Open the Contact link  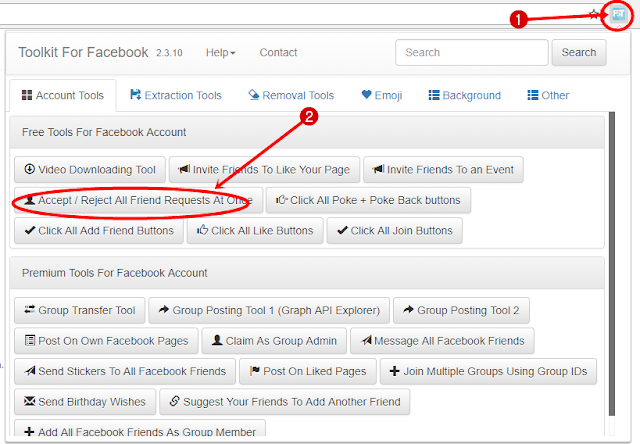click(278, 52)
